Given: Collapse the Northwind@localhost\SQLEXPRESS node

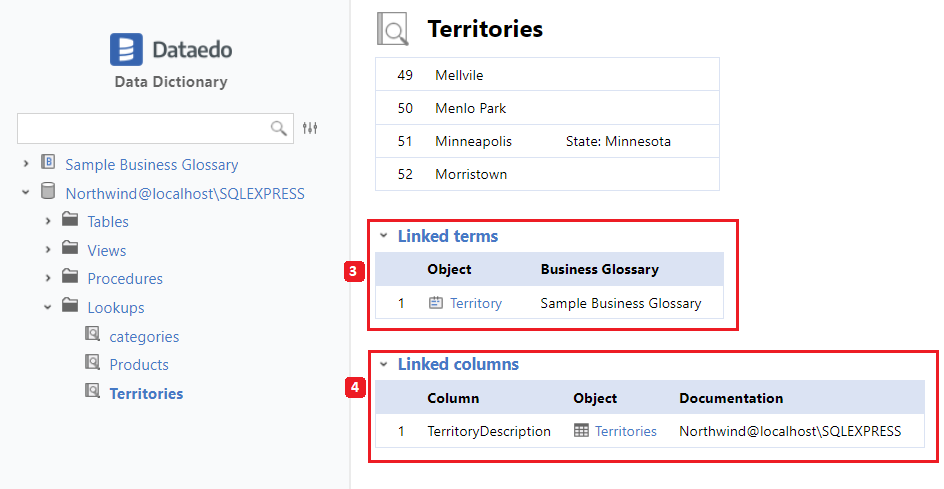Looking at the screenshot, I should (25, 193).
